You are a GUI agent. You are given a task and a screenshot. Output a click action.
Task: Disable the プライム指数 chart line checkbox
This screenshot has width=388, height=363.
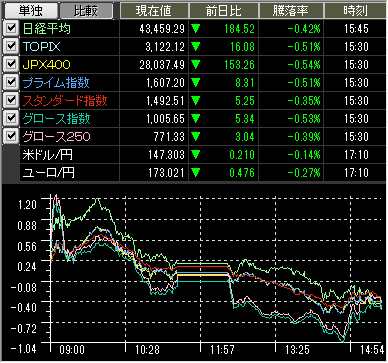(x=11, y=82)
